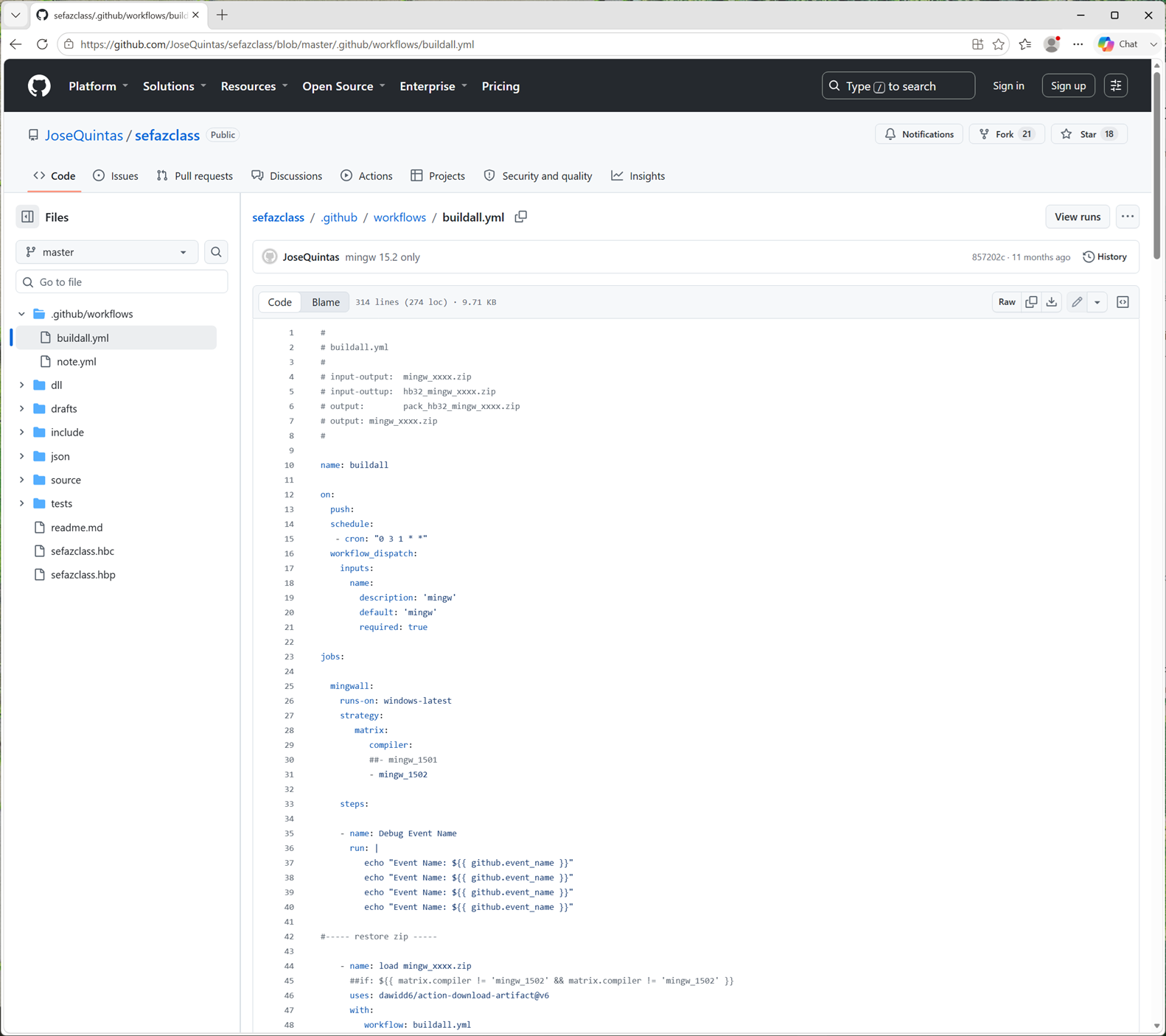Download the raw buildall.yml file
This screenshot has height=1036, width=1166.
(x=1052, y=302)
